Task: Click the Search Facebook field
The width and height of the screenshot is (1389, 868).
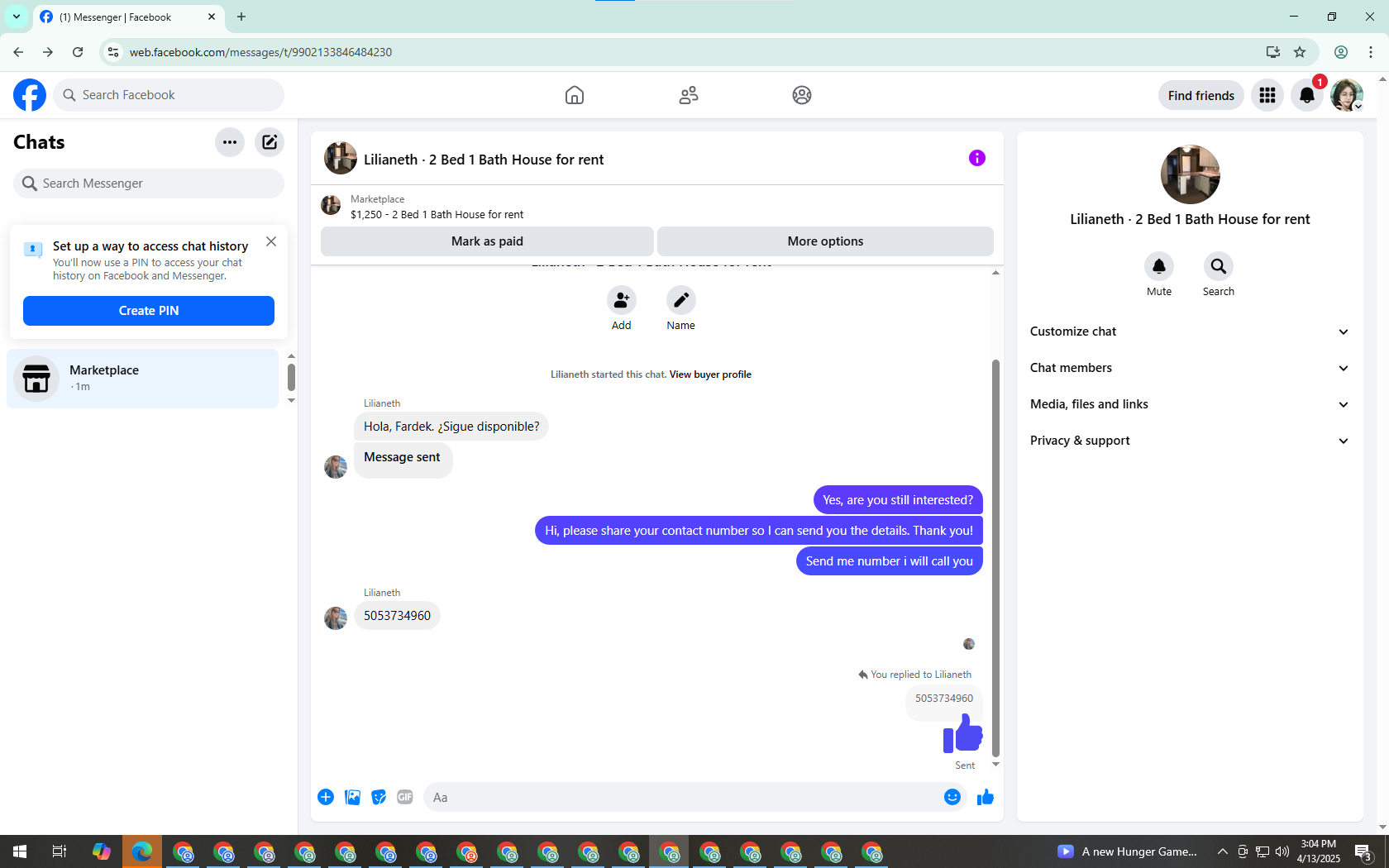Action: pos(169,95)
